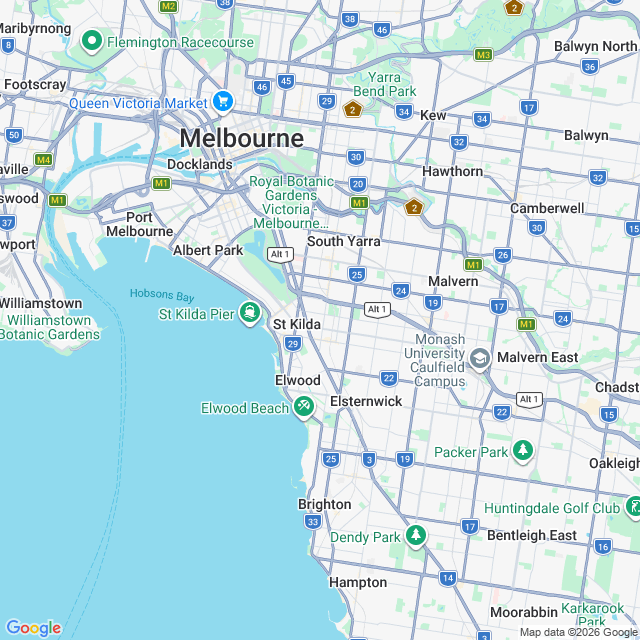
Task: Click the Yarra Bend Park label
Action: tap(384, 84)
